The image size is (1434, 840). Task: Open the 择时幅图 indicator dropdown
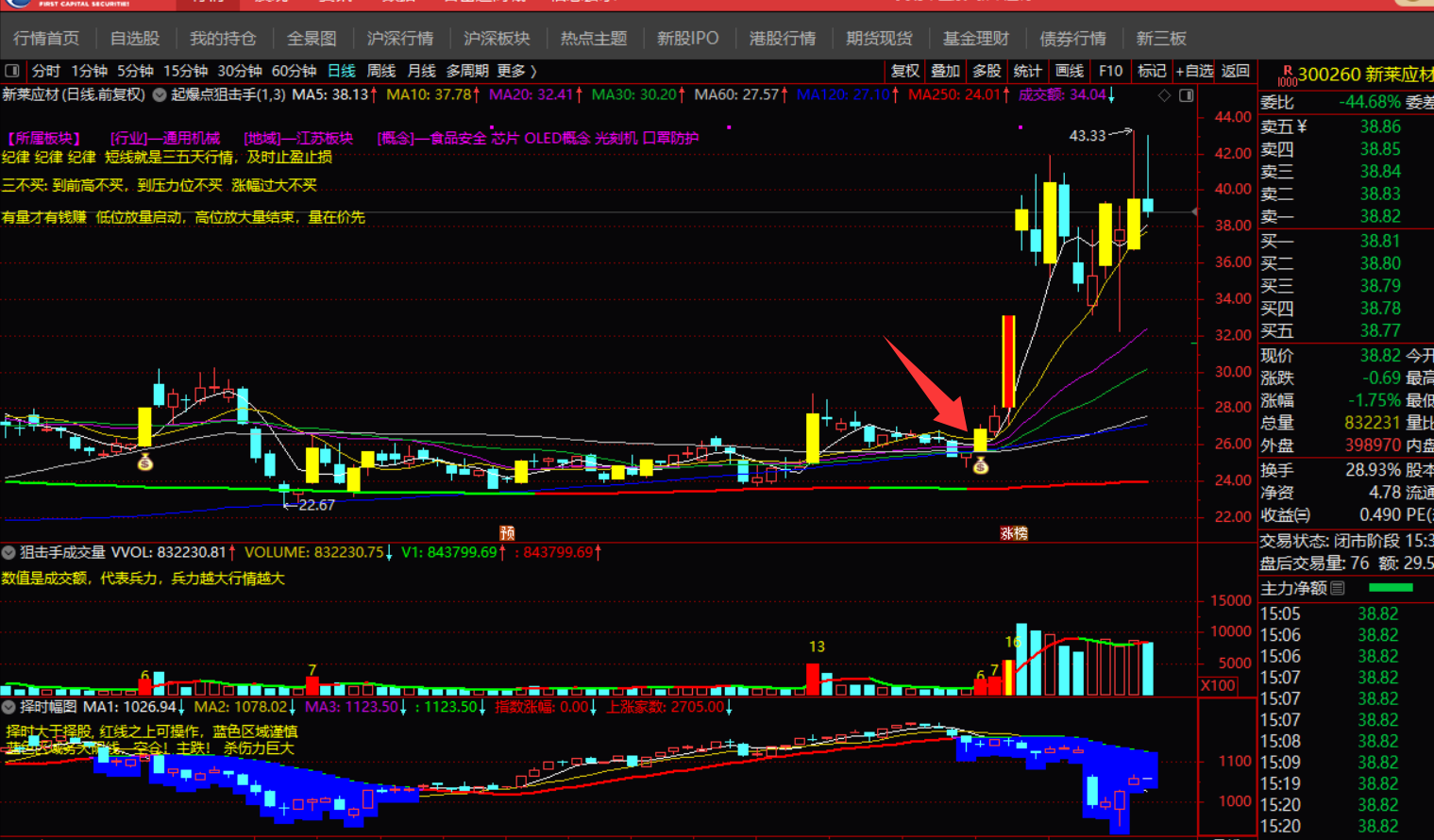8,706
